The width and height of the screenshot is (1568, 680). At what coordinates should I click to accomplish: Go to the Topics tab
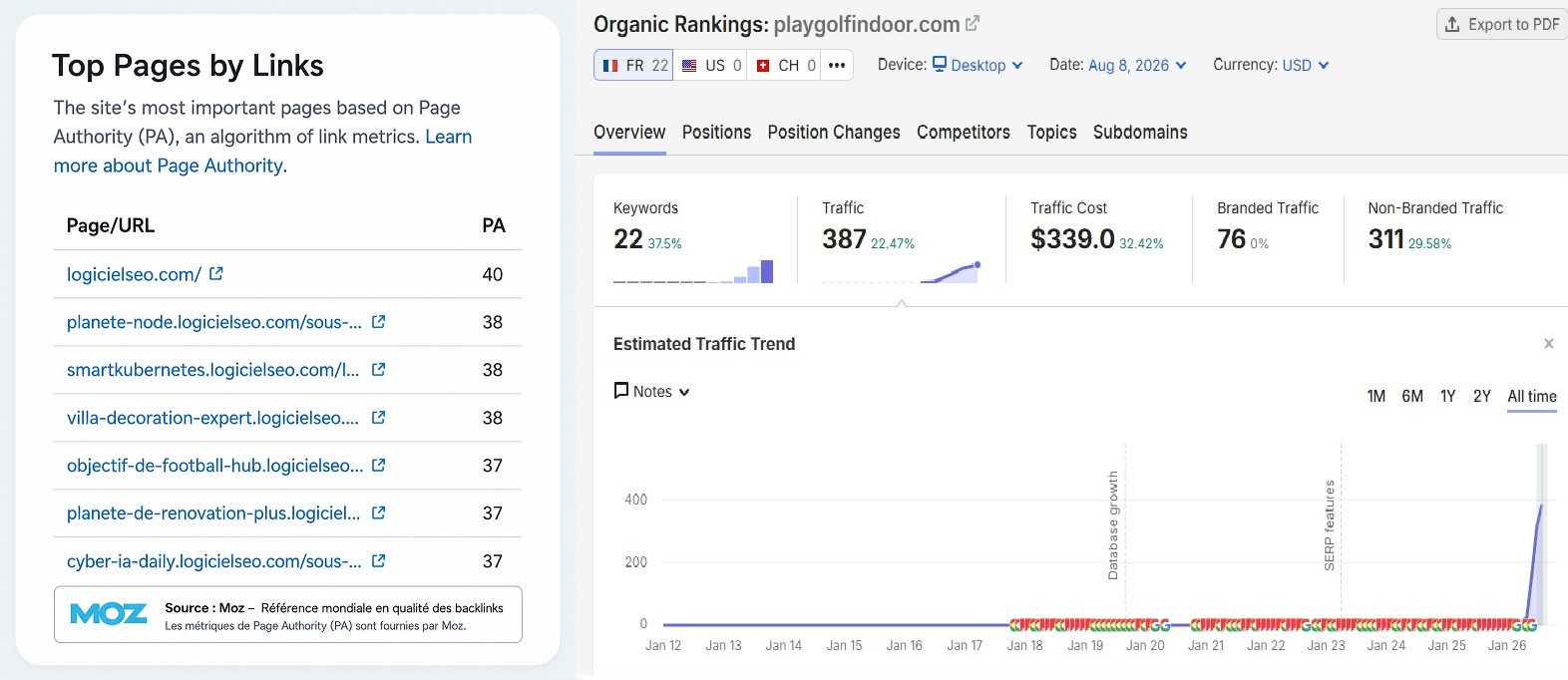[x=1052, y=133]
